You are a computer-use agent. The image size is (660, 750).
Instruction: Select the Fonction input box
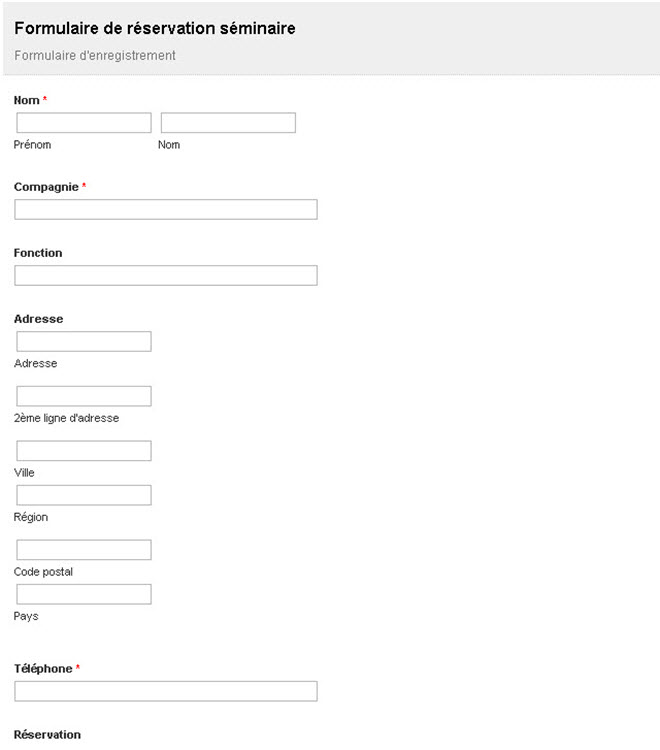165,275
